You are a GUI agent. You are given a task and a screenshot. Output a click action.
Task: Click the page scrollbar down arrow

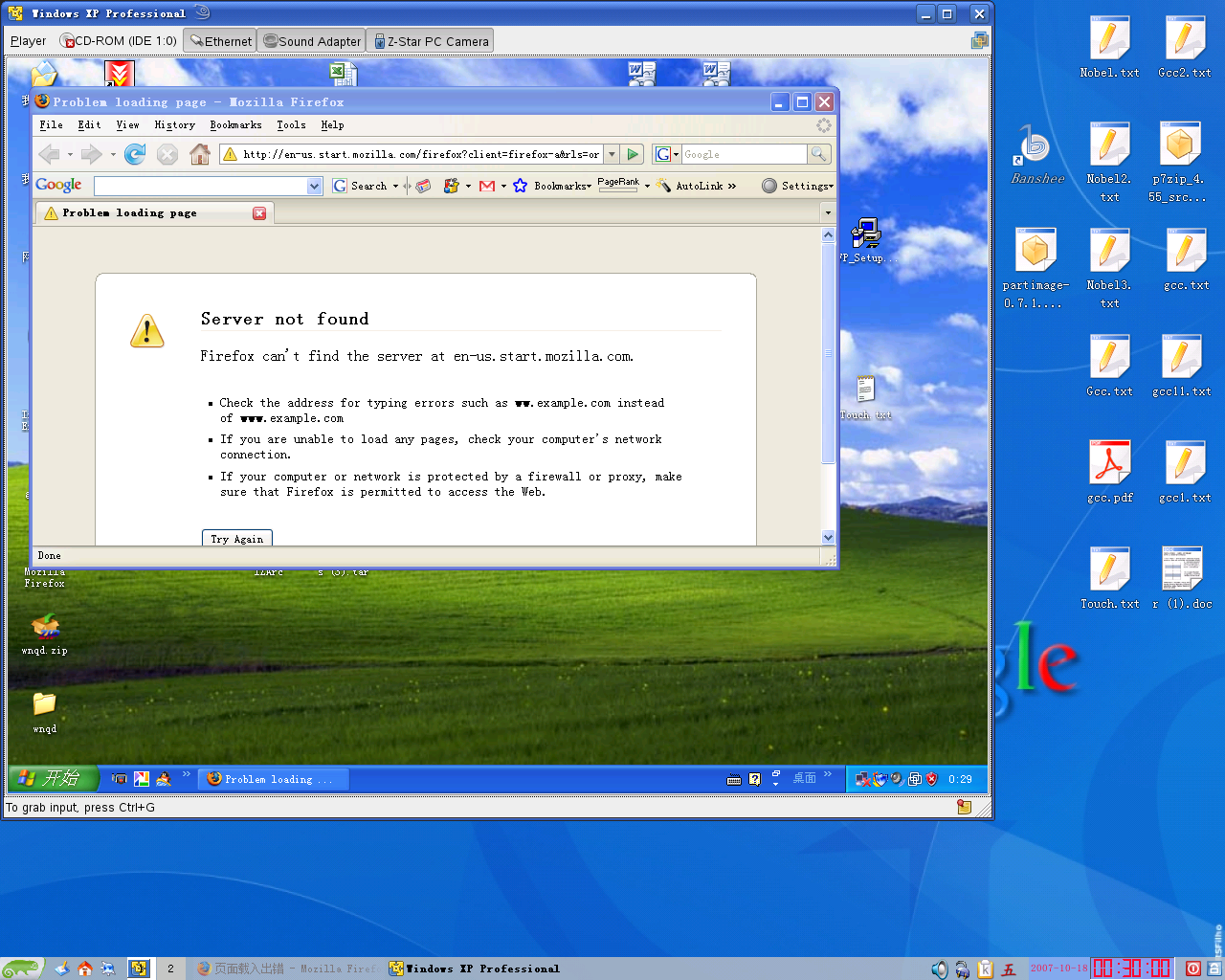tap(829, 537)
